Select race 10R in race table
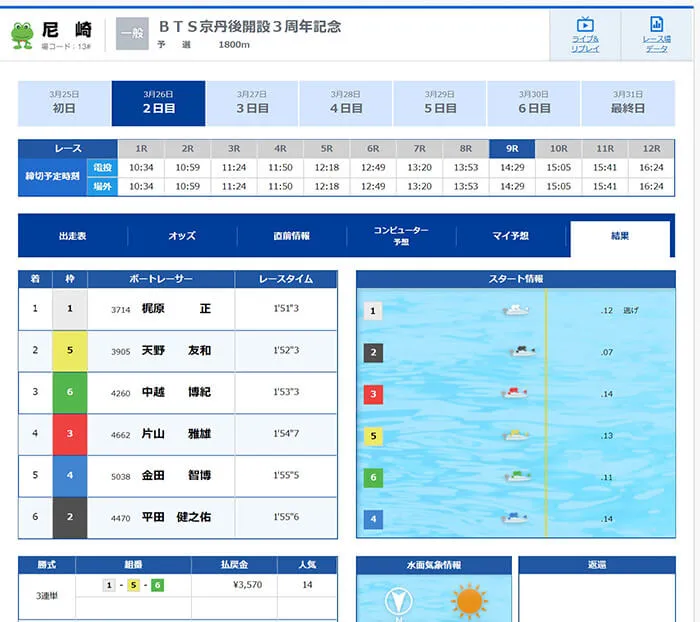Viewport: 700px width, 622px height. [558, 148]
